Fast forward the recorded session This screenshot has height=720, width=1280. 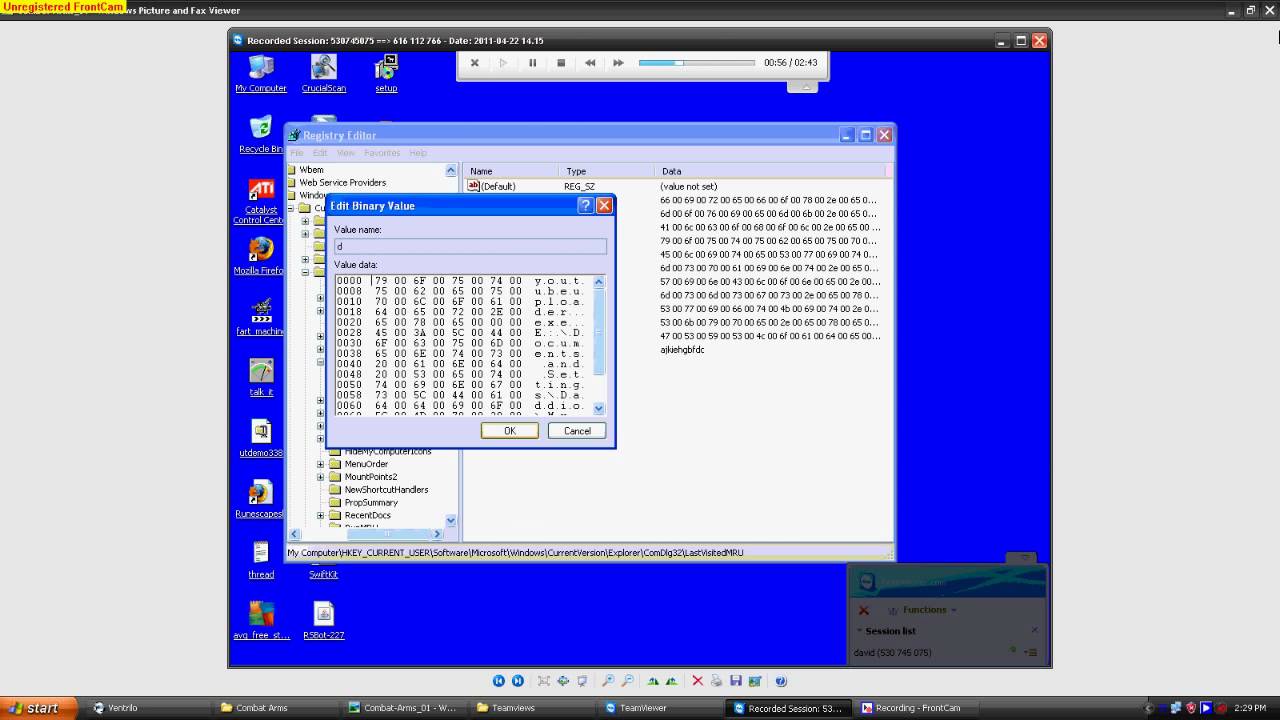pyautogui.click(x=618, y=63)
